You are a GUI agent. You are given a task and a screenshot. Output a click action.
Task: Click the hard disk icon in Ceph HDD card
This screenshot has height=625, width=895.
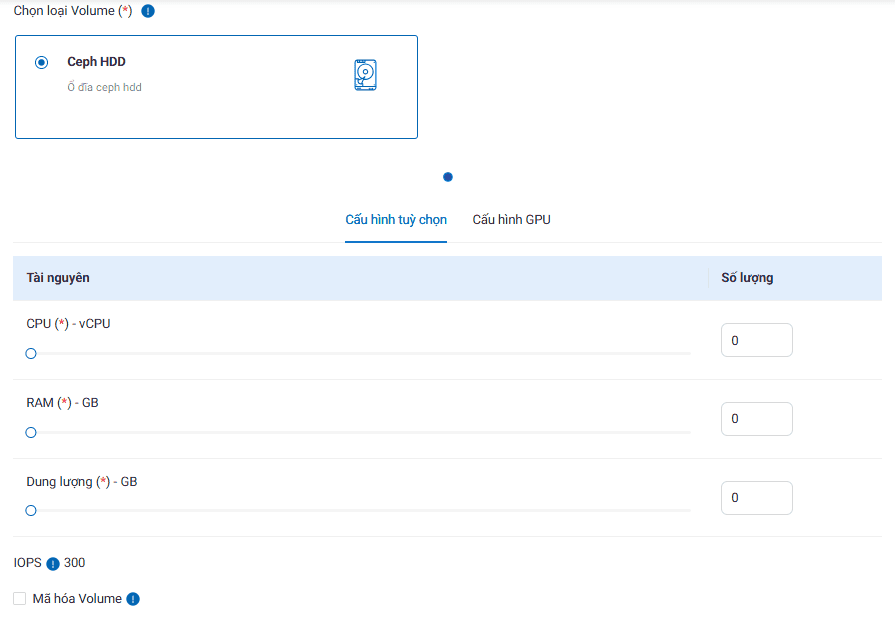(x=365, y=75)
